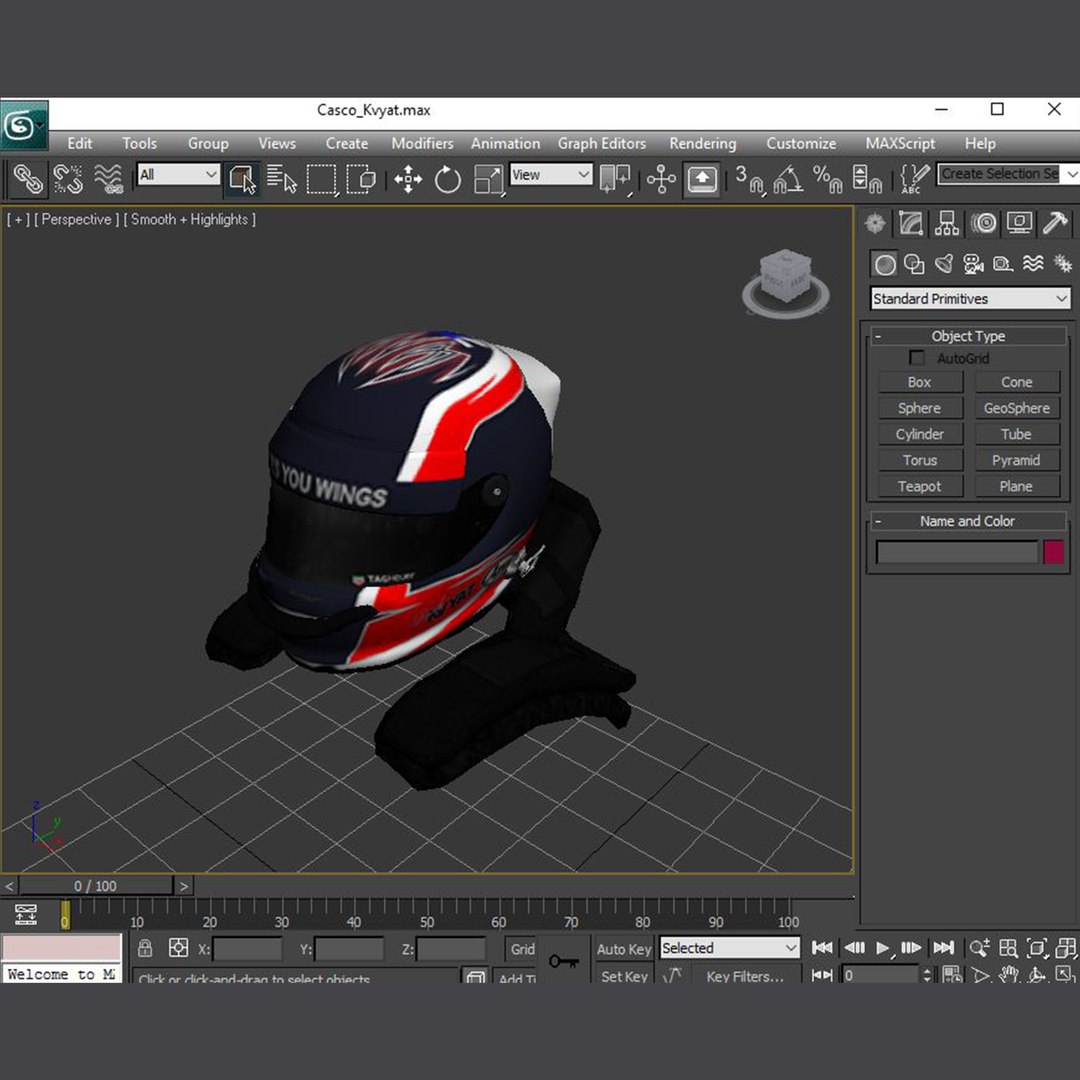Switch to the Display command panel
This screenshot has height=1080, width=1080.
(1019, 223)
